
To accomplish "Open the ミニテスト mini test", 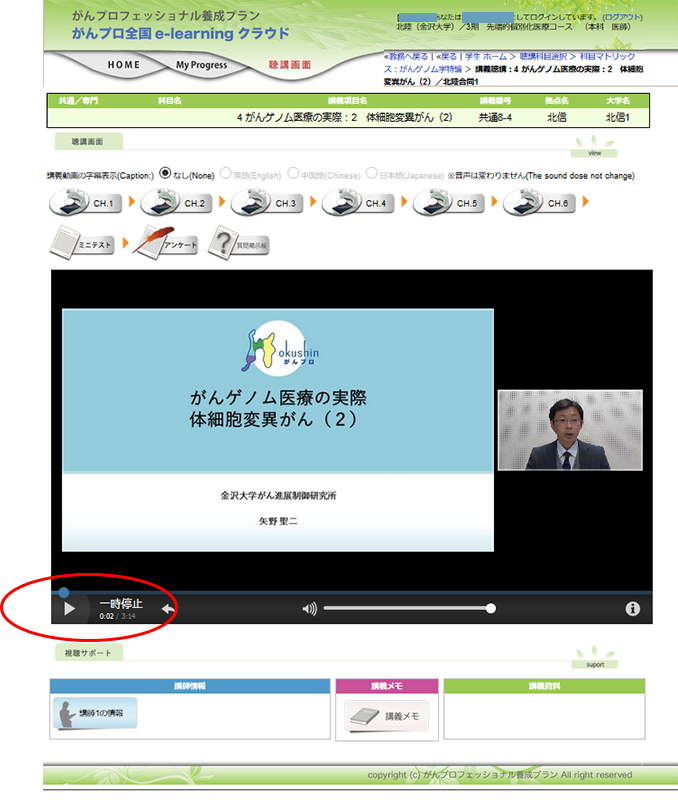I will point(83,244).
